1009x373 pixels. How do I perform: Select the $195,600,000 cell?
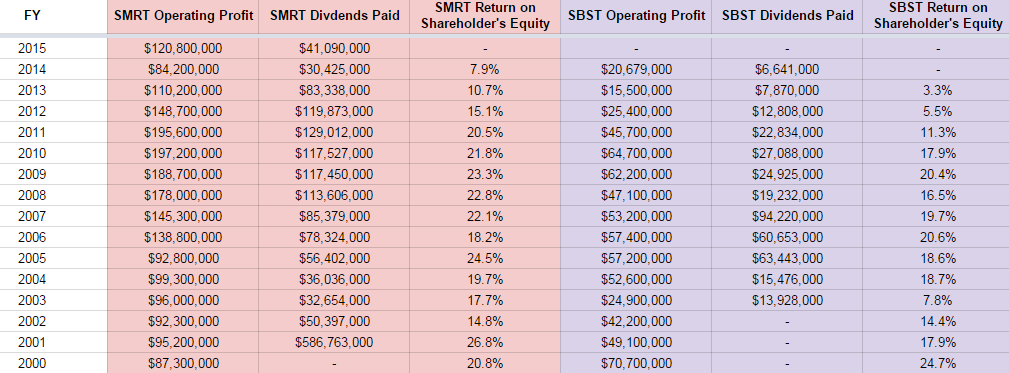183,132
